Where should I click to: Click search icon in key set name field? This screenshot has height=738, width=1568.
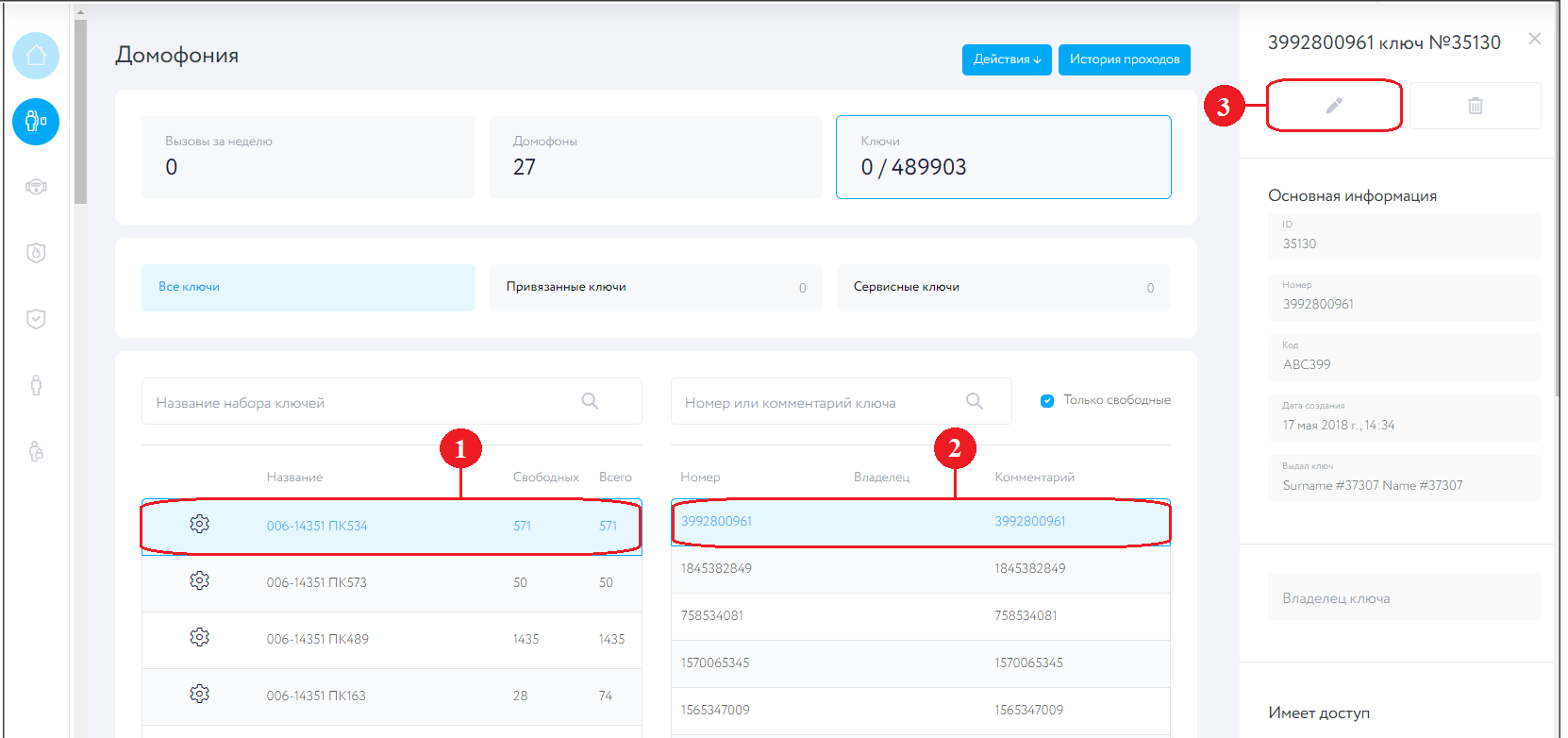click(x=591, y=401)
